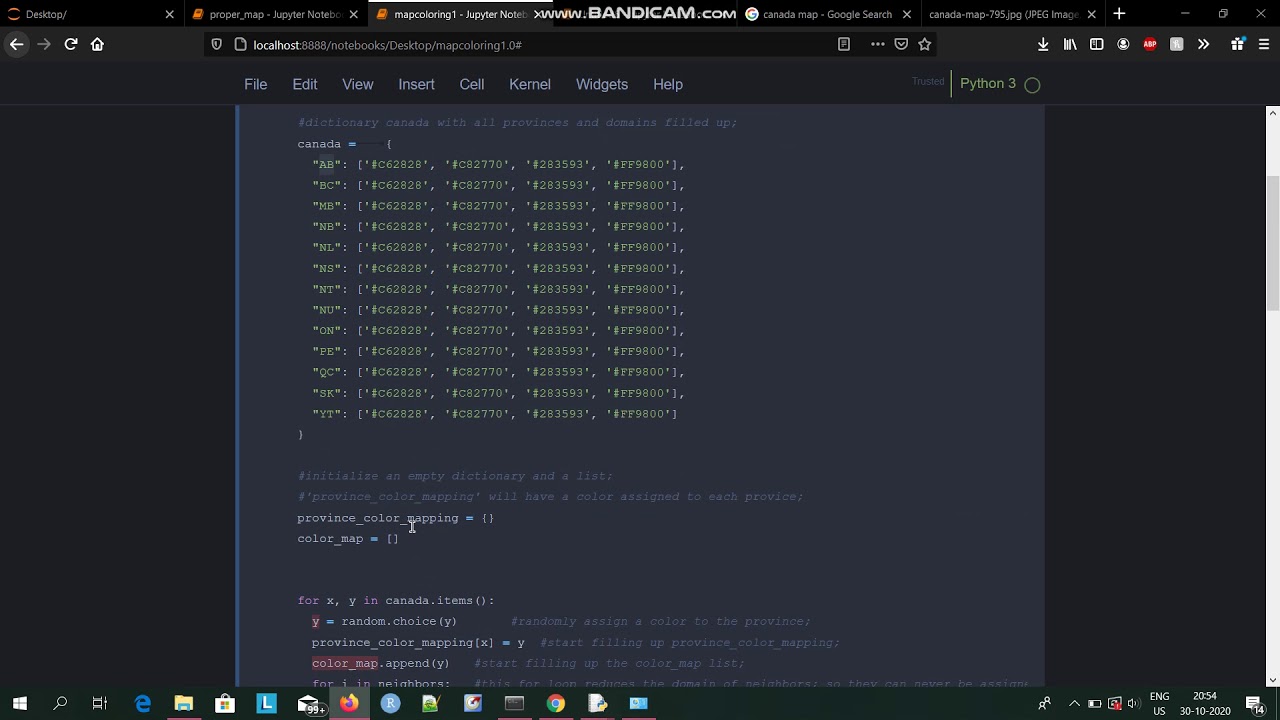Launch Microsoft Edge from taskbar
The height and width of the screenshot is (720, 1280).
point(143,703)
